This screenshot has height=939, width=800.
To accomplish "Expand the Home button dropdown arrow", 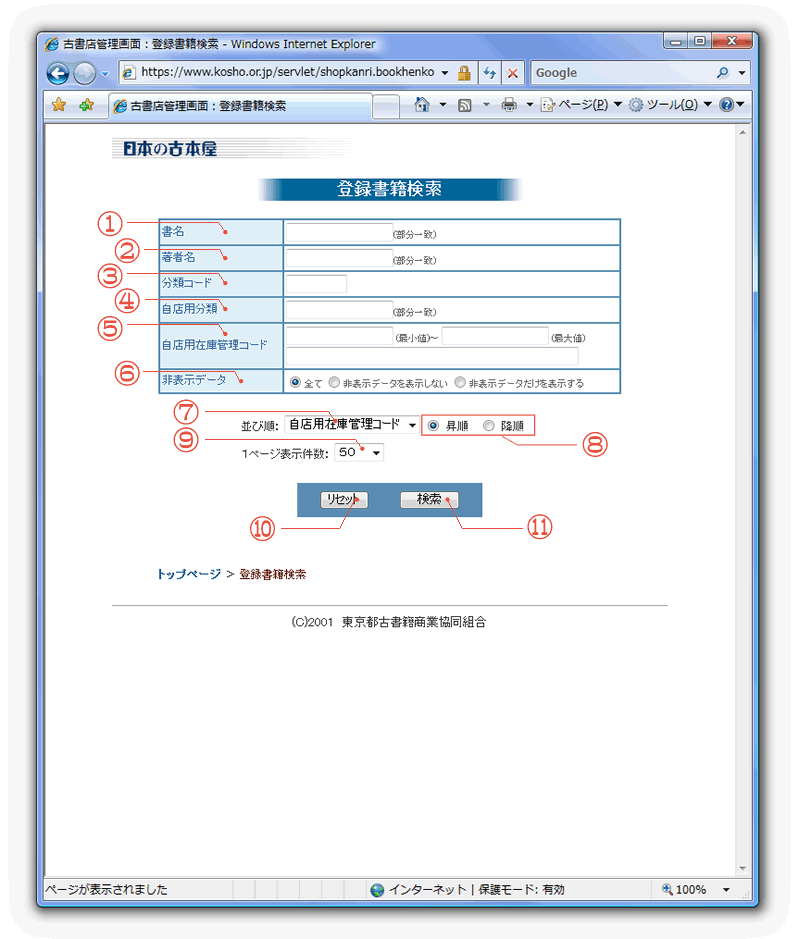I will [443, 105].
